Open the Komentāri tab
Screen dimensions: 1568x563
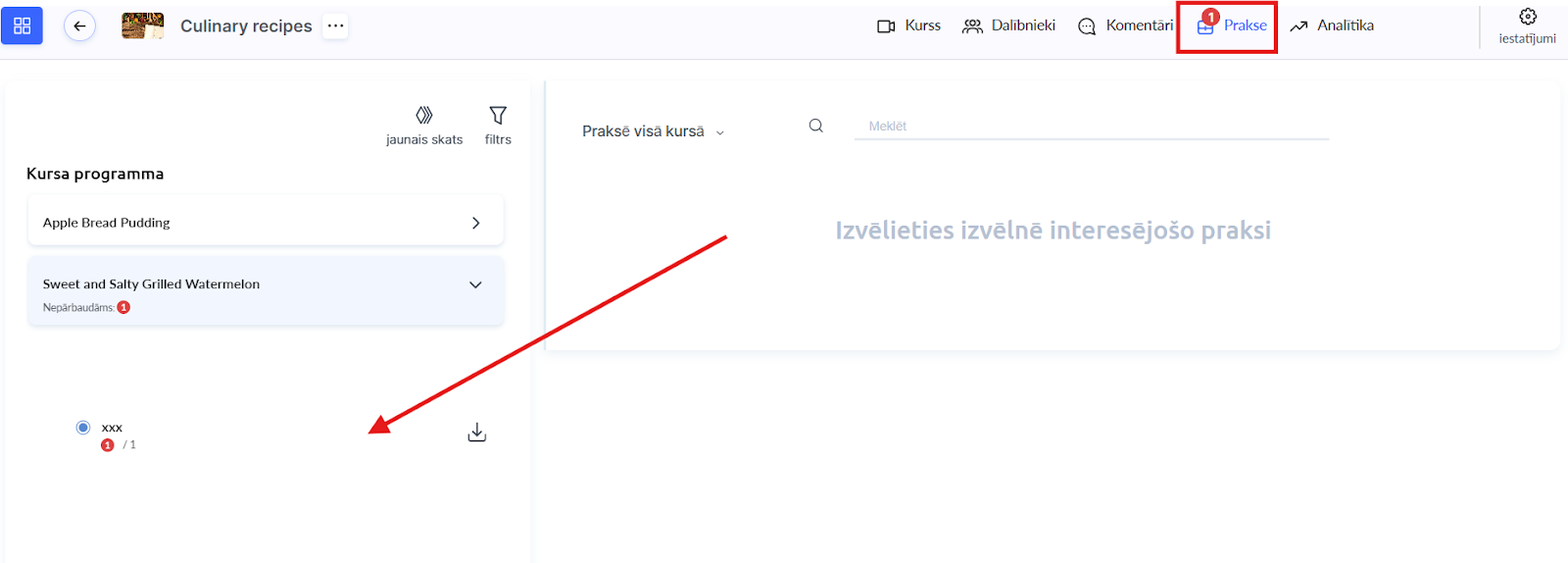pos(1125,26)
